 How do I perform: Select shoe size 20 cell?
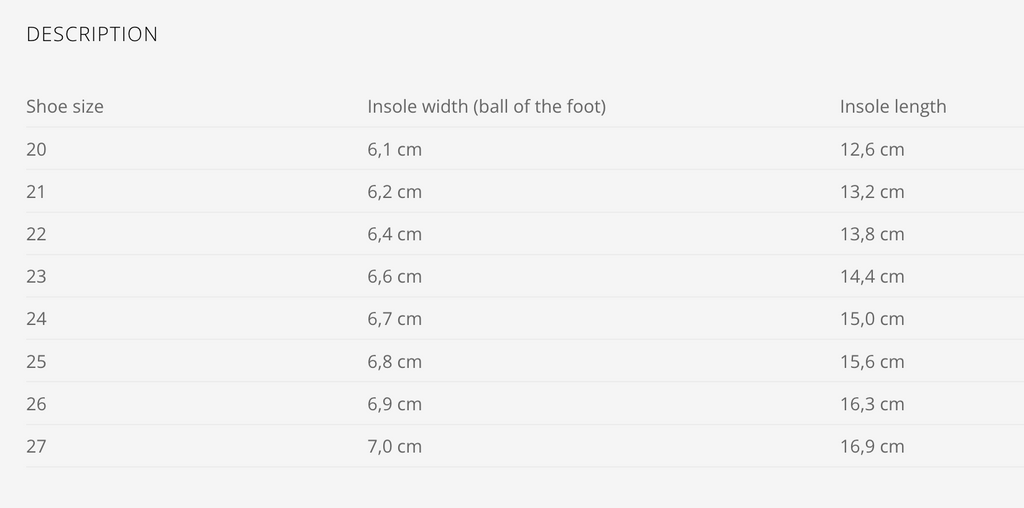(x=36, y=149)
